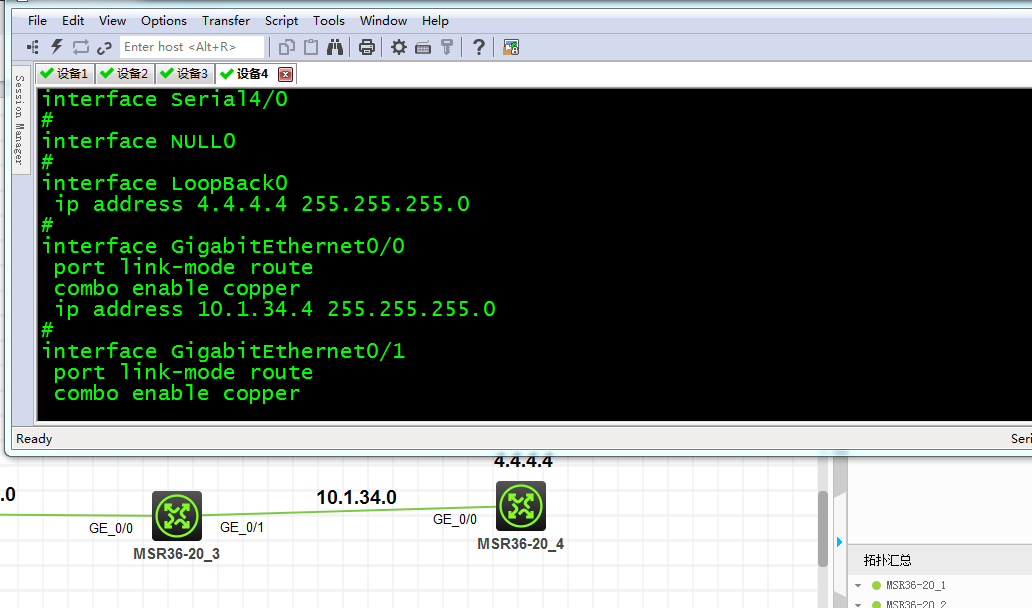Image resolution: width=1032 pixels, height=608 pixels.
Task: Click the Reconnect icon in the toolbar
Action: (80, 47)
